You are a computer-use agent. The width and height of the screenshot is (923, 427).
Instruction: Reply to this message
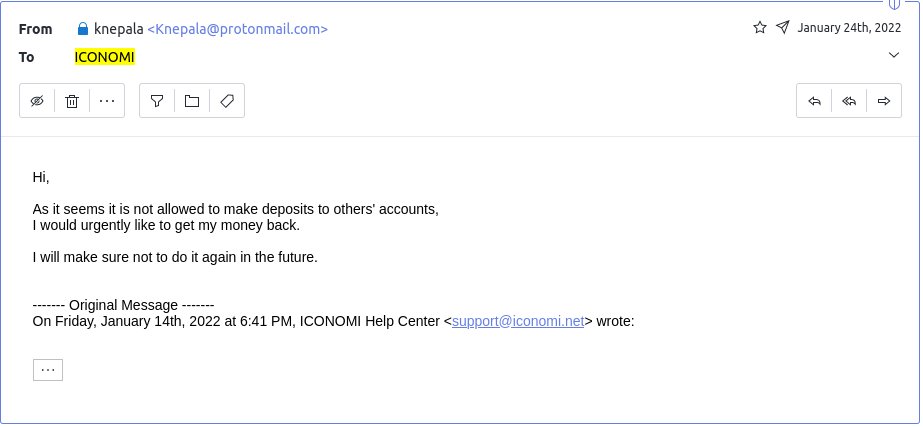tap(814, 101)
